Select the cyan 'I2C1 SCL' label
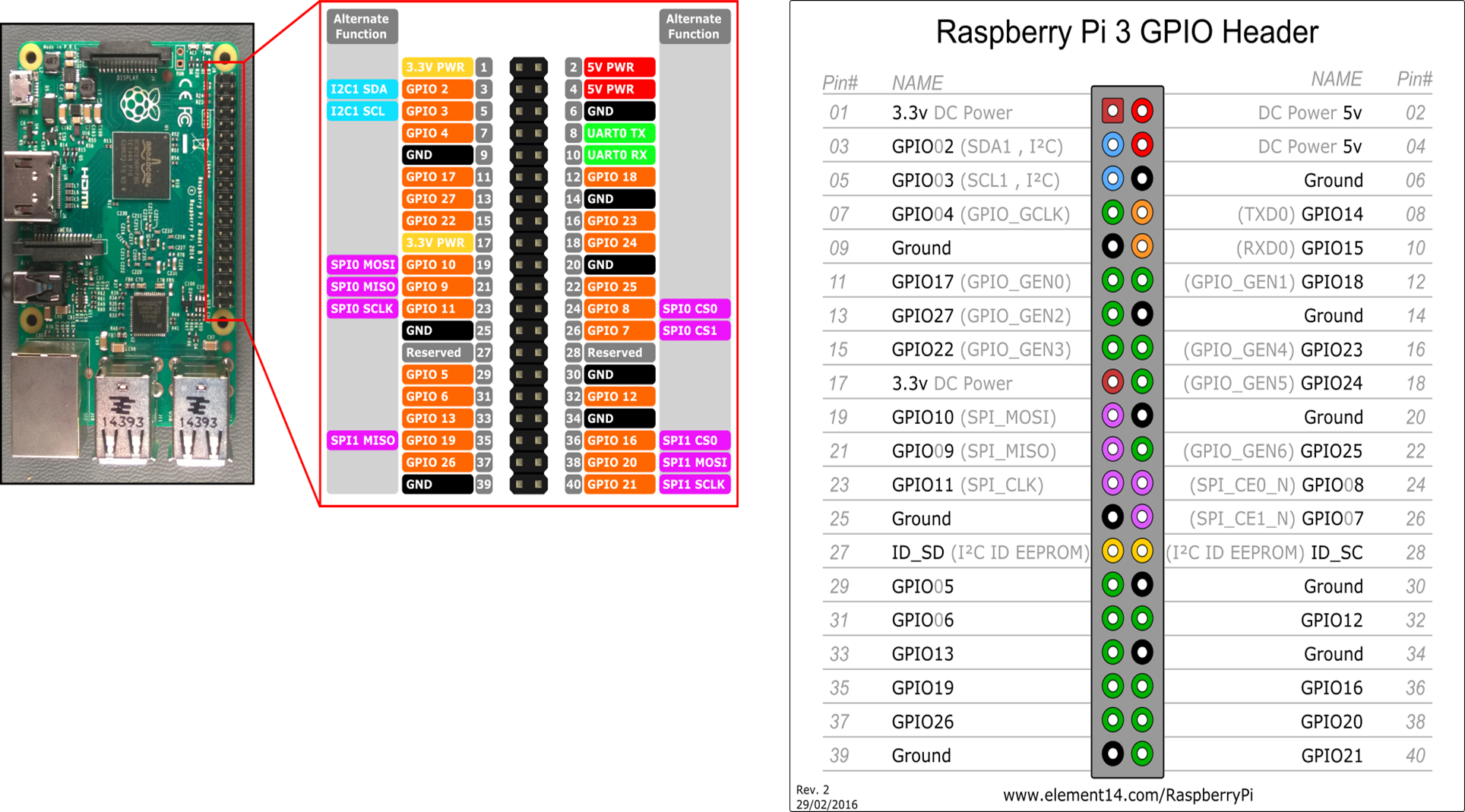Viewport: 1465px width, 812px height. pos(362,111)
